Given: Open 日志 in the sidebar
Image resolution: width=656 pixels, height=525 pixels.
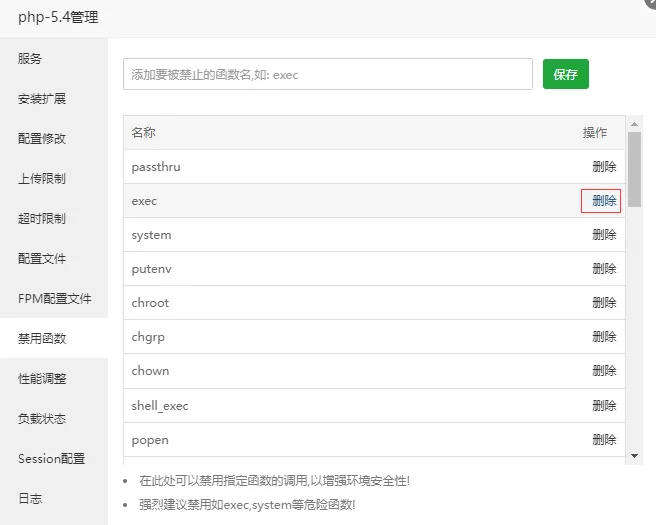Looking at the screenshot, I should coord(30,498).
